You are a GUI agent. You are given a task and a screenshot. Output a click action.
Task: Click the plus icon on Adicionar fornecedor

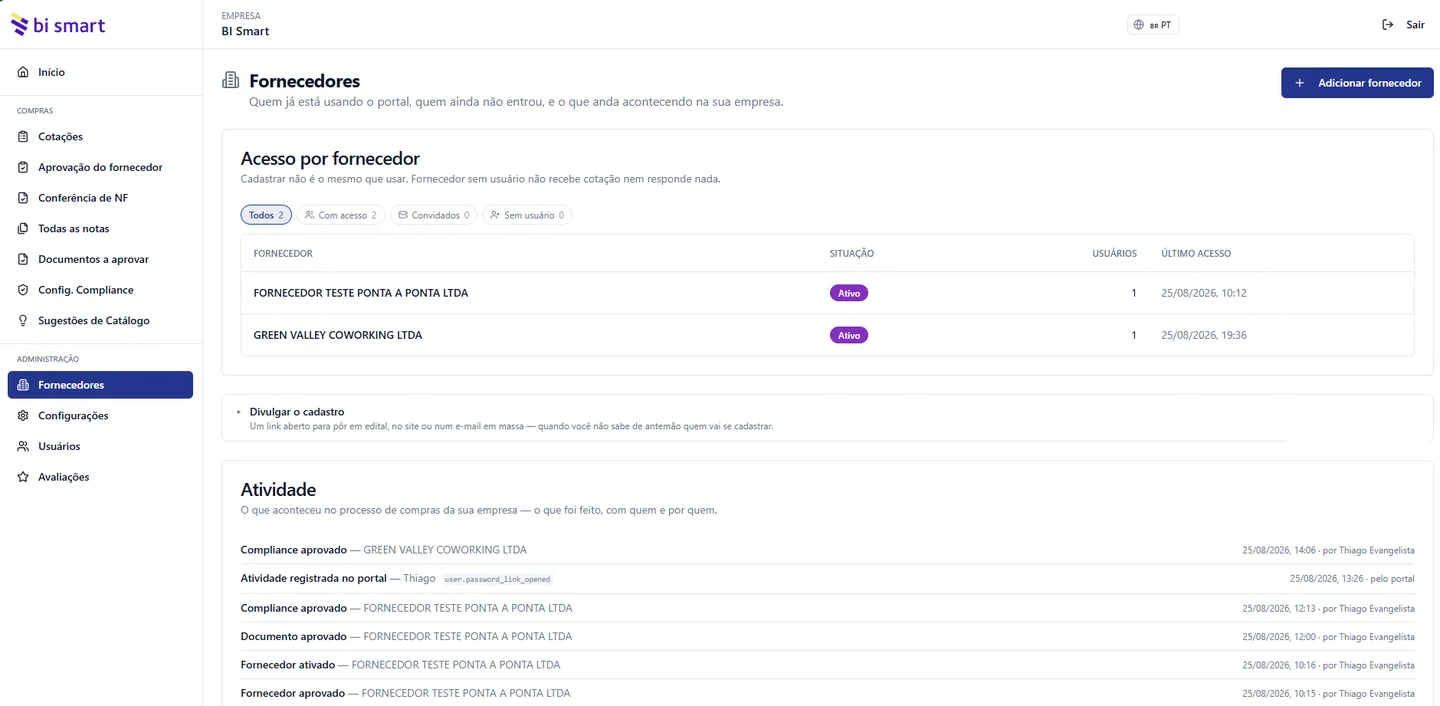pyautogui.click(x=1299, y=83)
